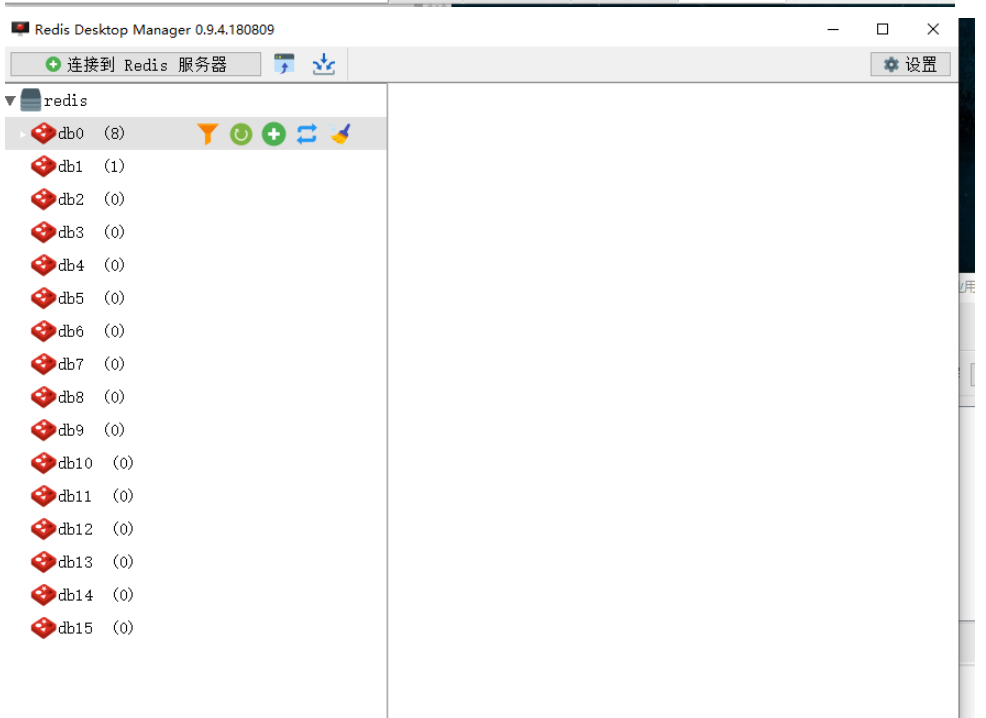Screen dimensions: 986x718
Task: Collapse the redis connection tree
Action: (x=10, y=101)
